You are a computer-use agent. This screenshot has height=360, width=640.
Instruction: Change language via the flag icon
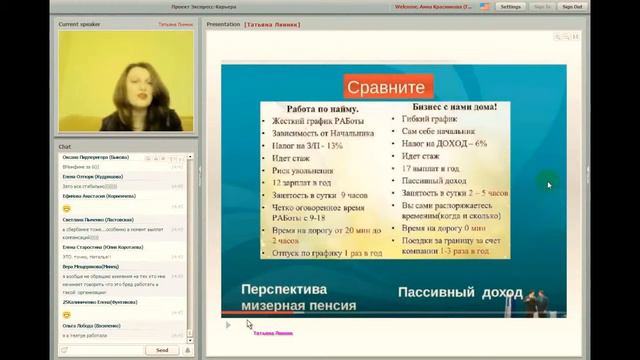(x=484, y=7)
